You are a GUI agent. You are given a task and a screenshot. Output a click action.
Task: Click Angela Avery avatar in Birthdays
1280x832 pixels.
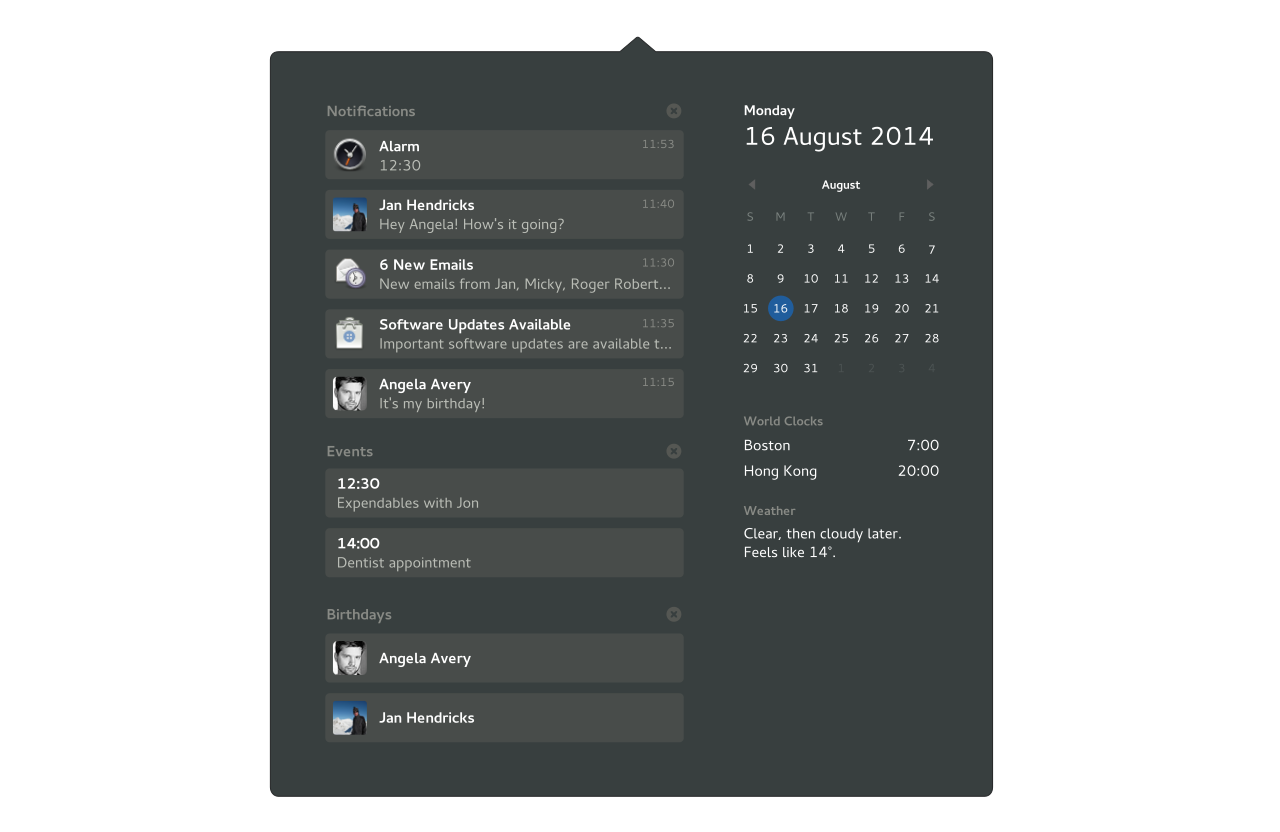pyautogui.click(x=350, y=658)
